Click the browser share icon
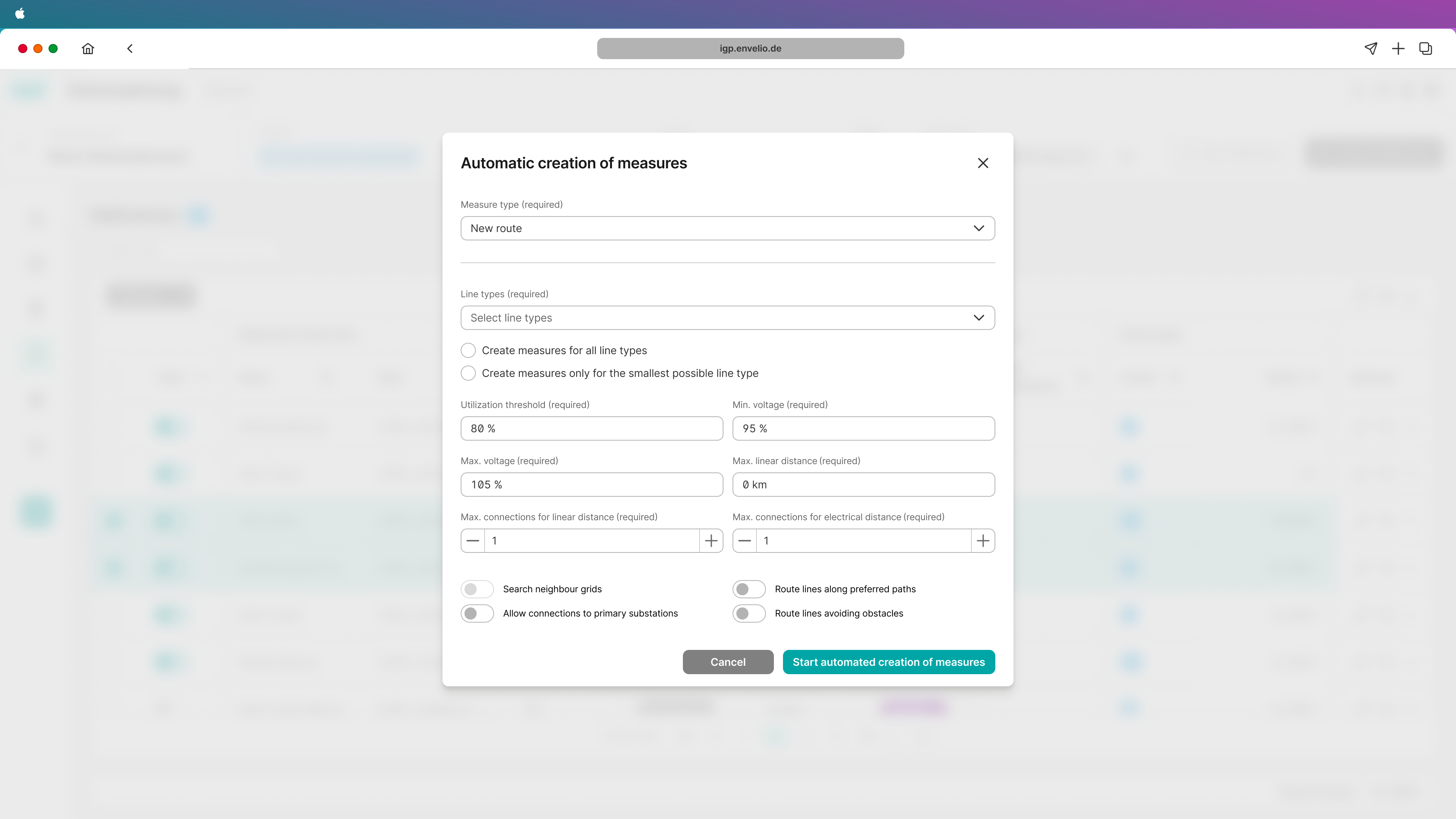1456x819 pixels. (x=1371, y=49)
